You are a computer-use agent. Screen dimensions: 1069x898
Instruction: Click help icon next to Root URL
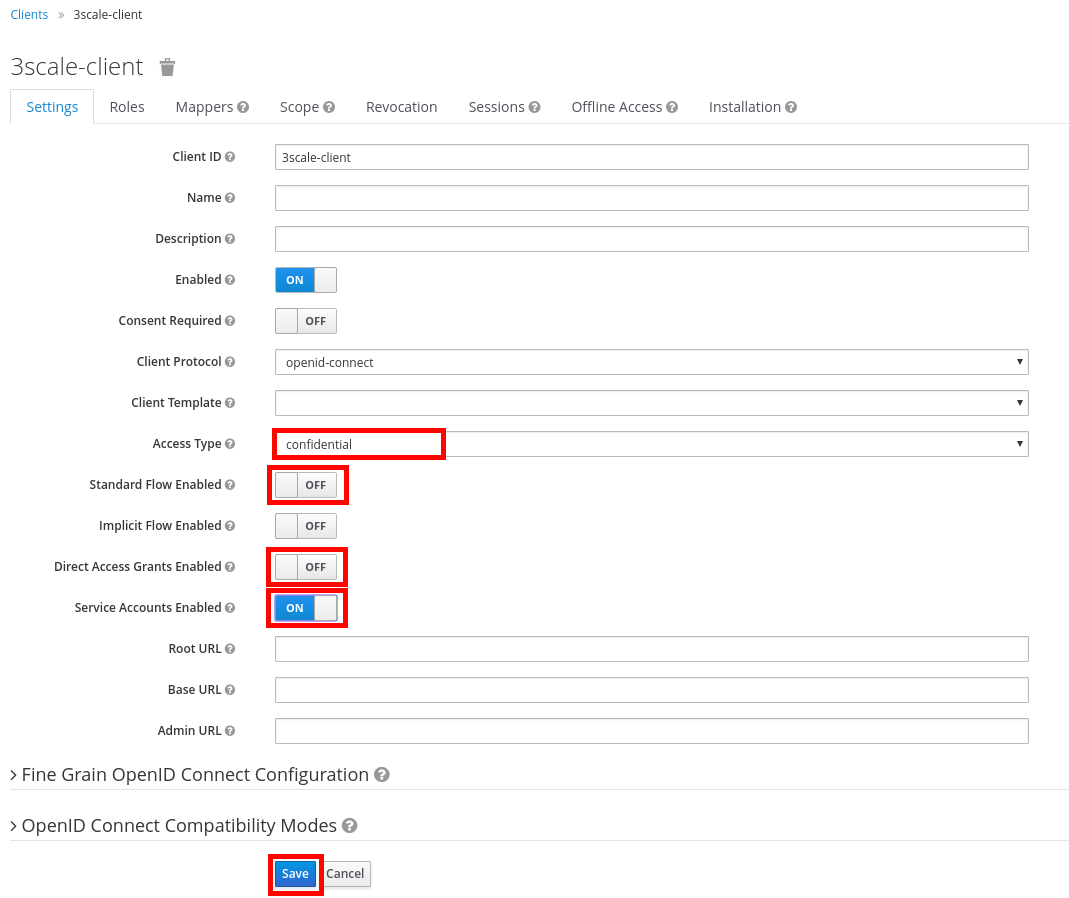[230, 649]
